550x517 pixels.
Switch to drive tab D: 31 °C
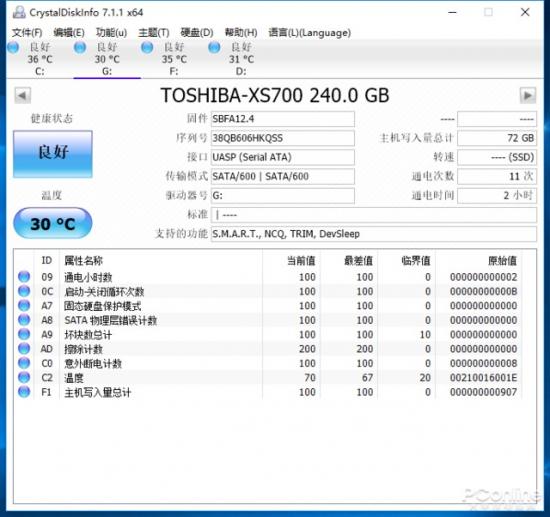[241, 59]
